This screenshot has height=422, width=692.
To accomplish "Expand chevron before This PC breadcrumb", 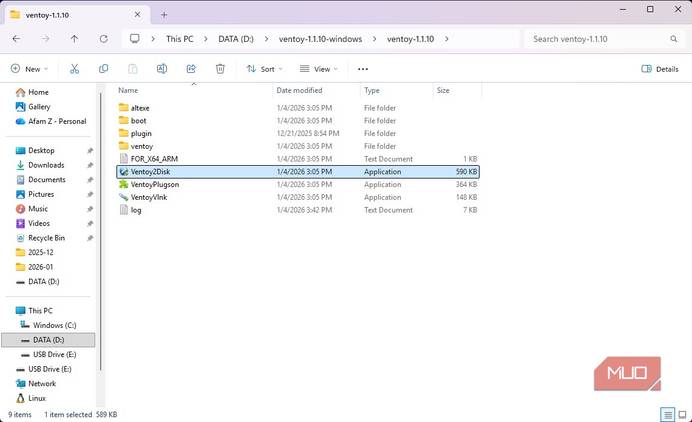I will pyautogui.click(x=153, y=39).
